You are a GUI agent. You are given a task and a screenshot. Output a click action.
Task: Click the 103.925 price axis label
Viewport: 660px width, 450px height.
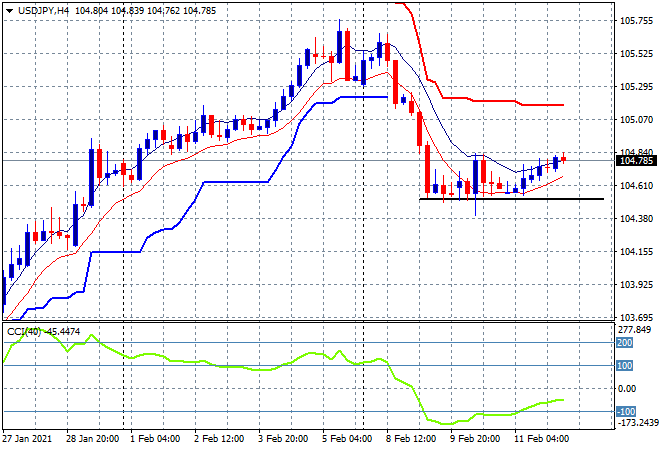(636, 285)
